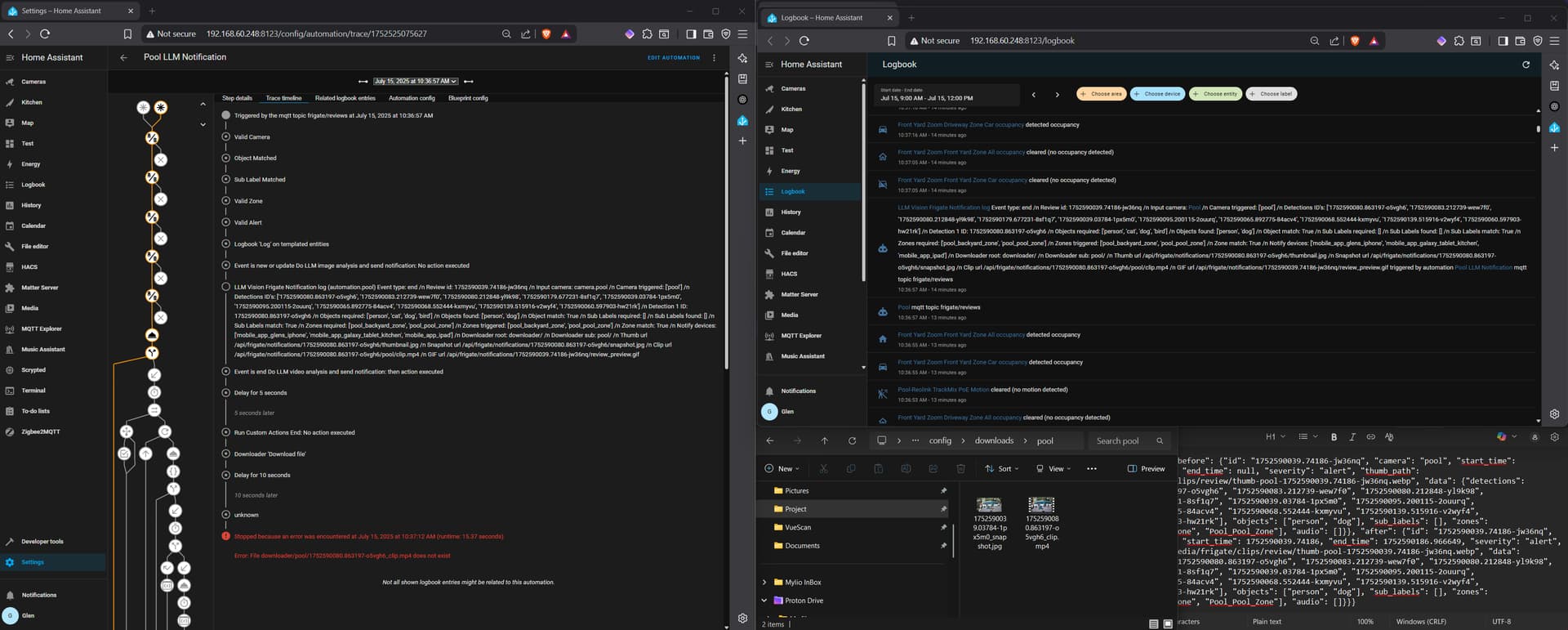Image resolution: width=1568 pixels, height=630 pixels.
Task: Open overflow menu beside Edit Automation
Action: pyautogui.click(x=714, y=57)
